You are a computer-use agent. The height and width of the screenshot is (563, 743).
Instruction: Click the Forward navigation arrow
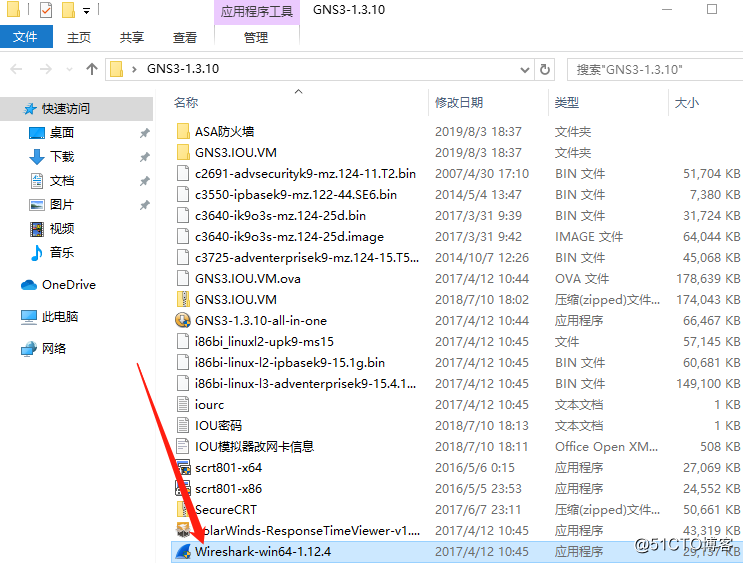pyautogui.click(x=45, y=69)
